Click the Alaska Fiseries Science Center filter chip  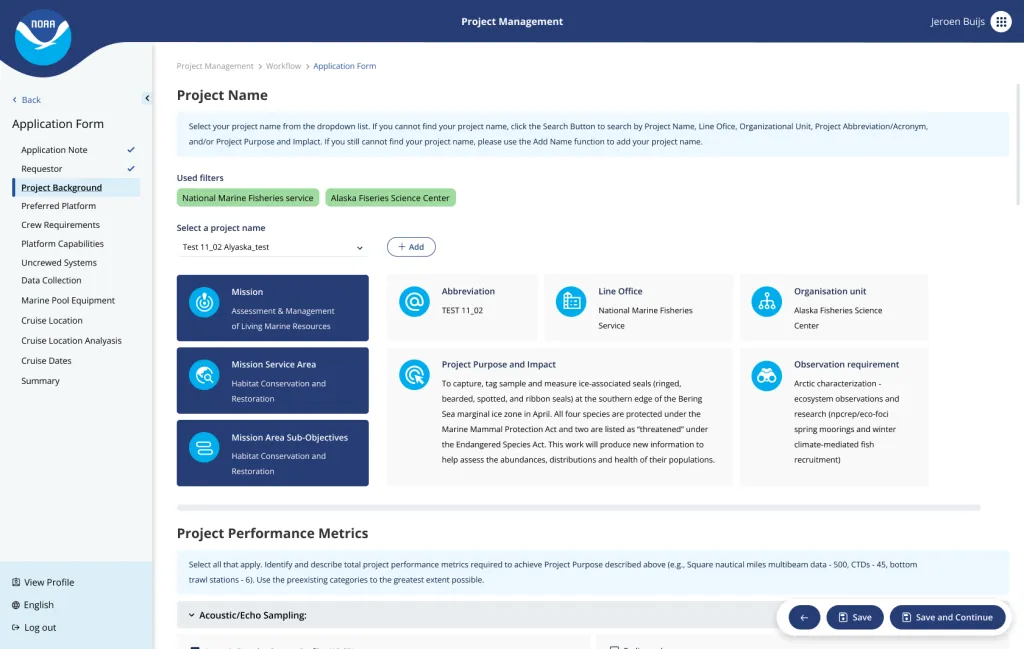coord(392,197)
